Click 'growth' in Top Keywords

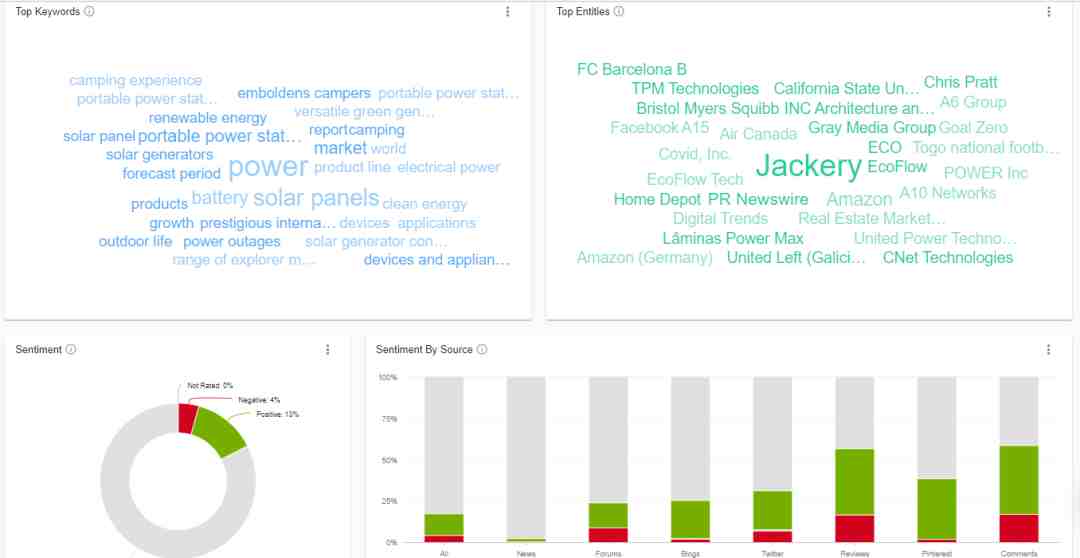[x=172, y=223]
